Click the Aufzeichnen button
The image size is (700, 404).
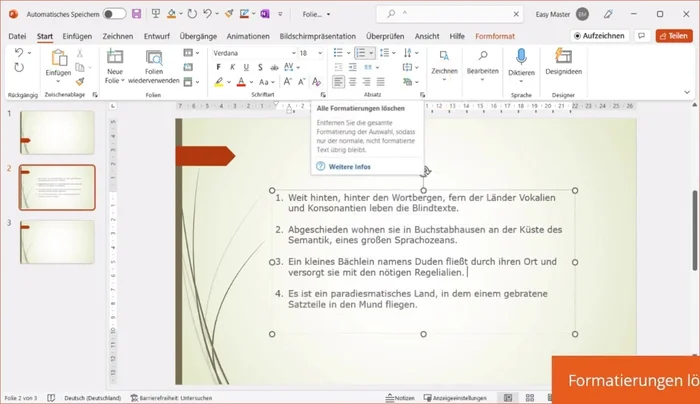tap(600, 36)
